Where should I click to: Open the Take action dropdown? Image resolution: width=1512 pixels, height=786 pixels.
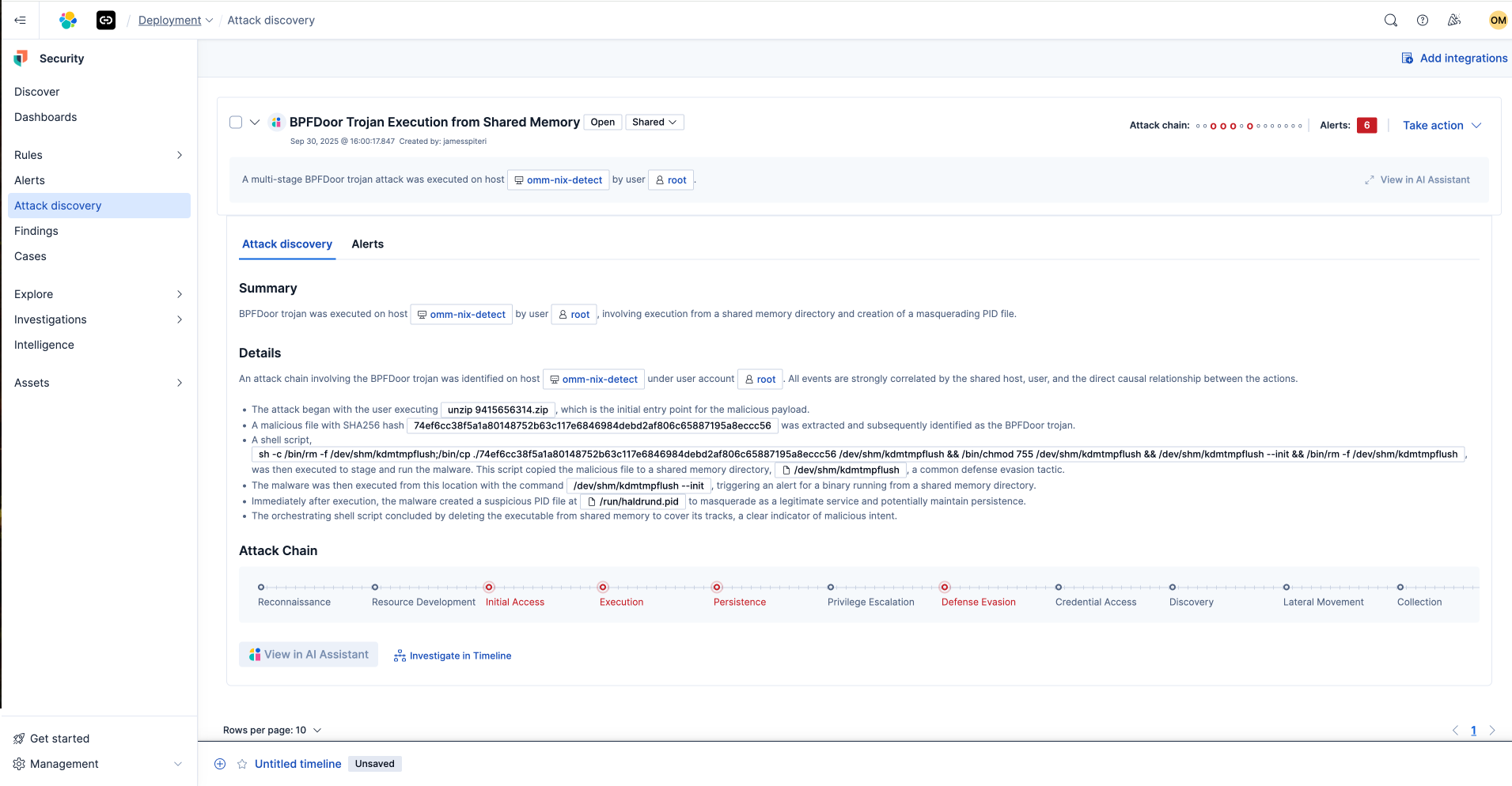(1441, 126)
